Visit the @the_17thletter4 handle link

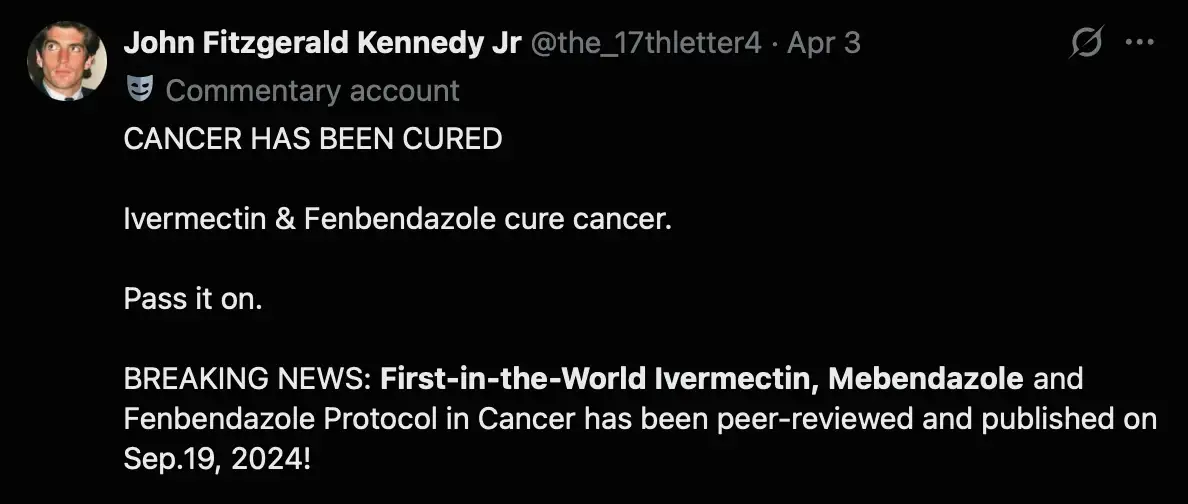(646, 43)
